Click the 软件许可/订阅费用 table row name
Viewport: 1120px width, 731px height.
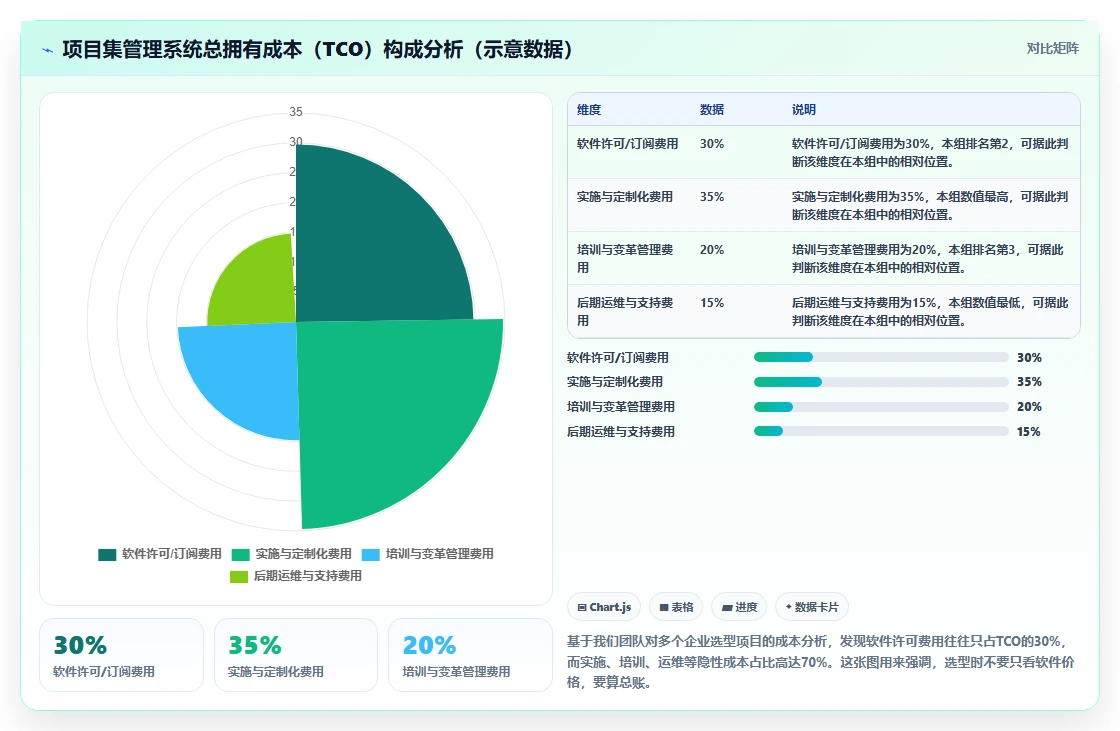pos(627,144)
